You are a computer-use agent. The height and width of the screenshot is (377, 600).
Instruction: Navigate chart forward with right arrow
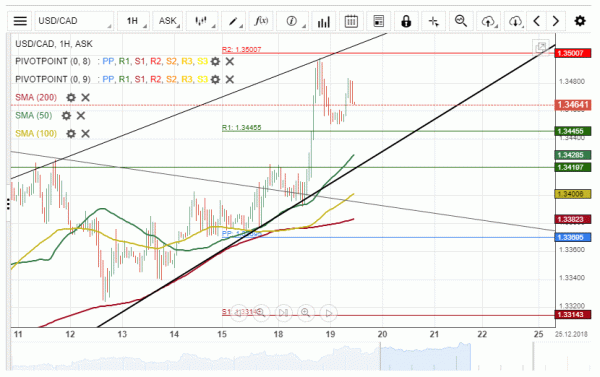point(556,21)
